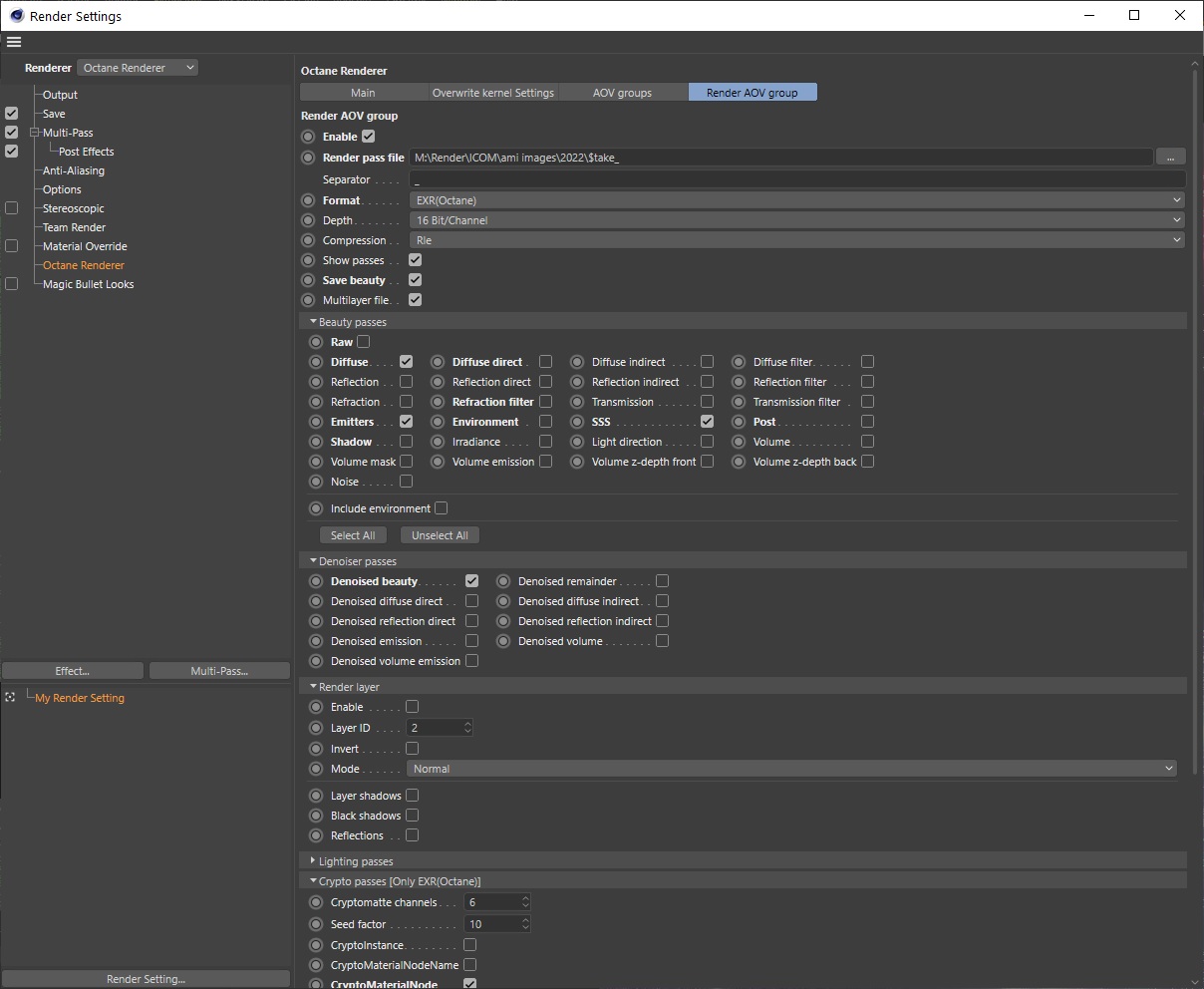Click Unselect All button
The width and height of the screenshot is (1204, 989).
(x=440, y=535)
